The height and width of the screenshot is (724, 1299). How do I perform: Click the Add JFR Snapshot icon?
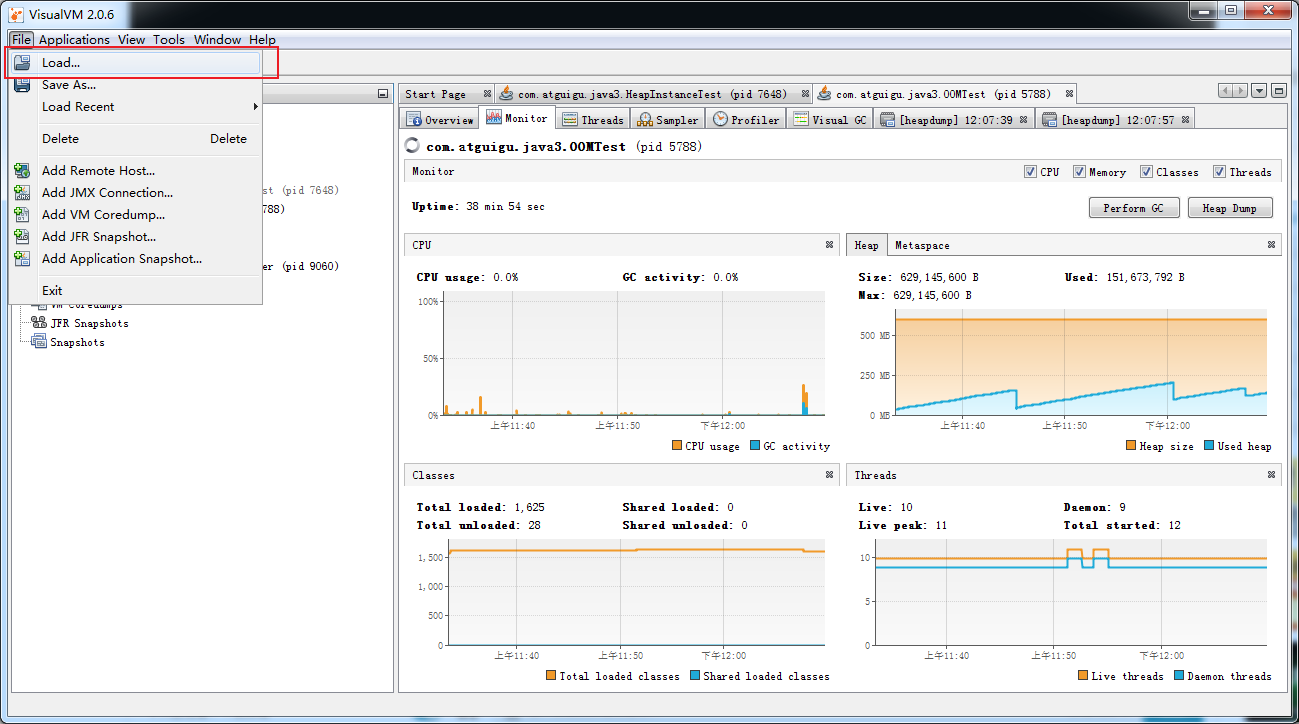(x=22, y=237)
